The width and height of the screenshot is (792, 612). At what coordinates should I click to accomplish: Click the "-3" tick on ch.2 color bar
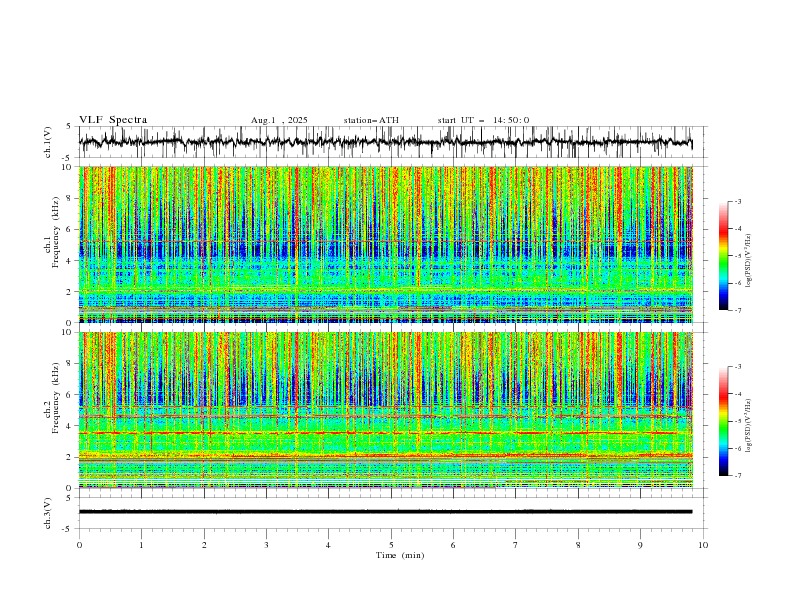pyautogui.click(x=737, y=367)
